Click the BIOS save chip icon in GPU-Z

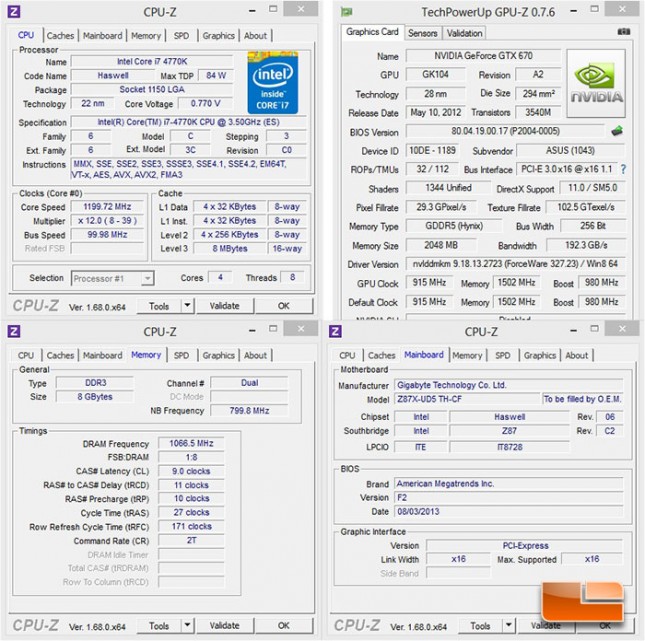coord(617,132)
